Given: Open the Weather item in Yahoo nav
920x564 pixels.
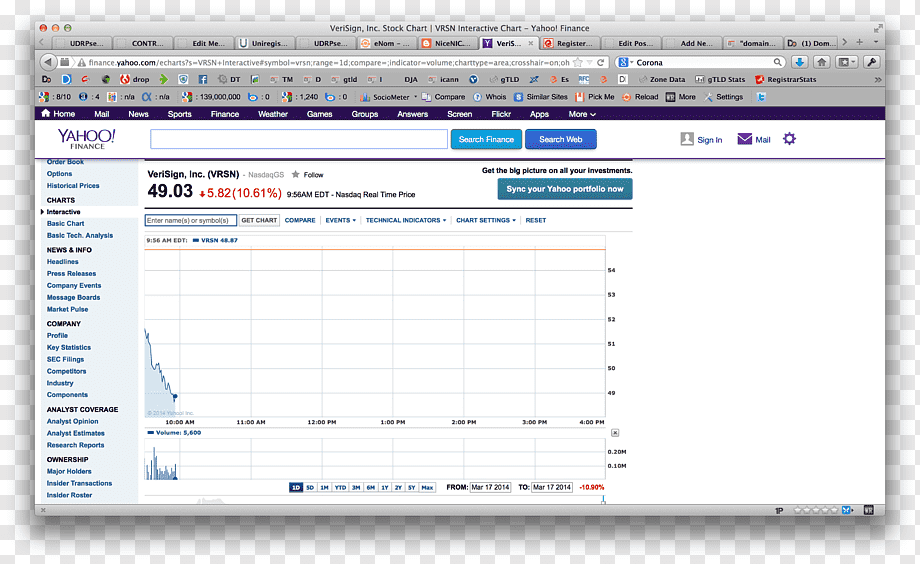Looking at the screenshot, I should pos(273,114).
